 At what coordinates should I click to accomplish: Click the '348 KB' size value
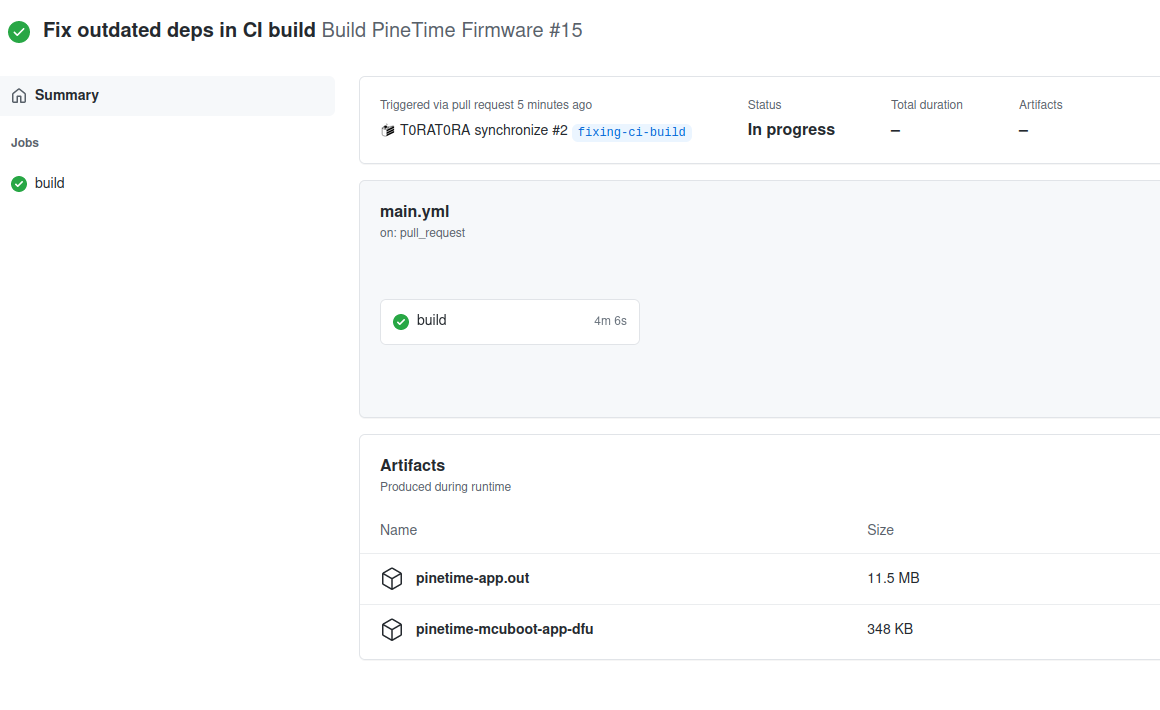[890, 629]
